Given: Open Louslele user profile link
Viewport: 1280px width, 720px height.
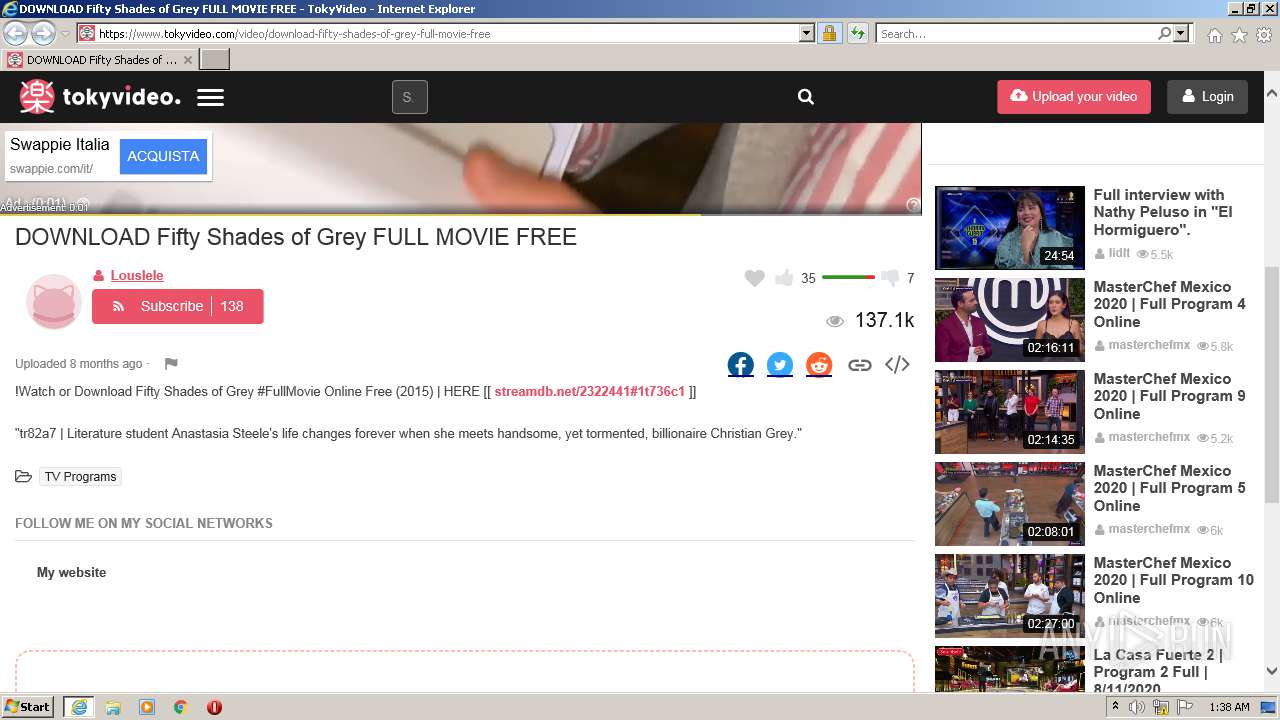Looking at the screenshot, I should tap(137, 275).
